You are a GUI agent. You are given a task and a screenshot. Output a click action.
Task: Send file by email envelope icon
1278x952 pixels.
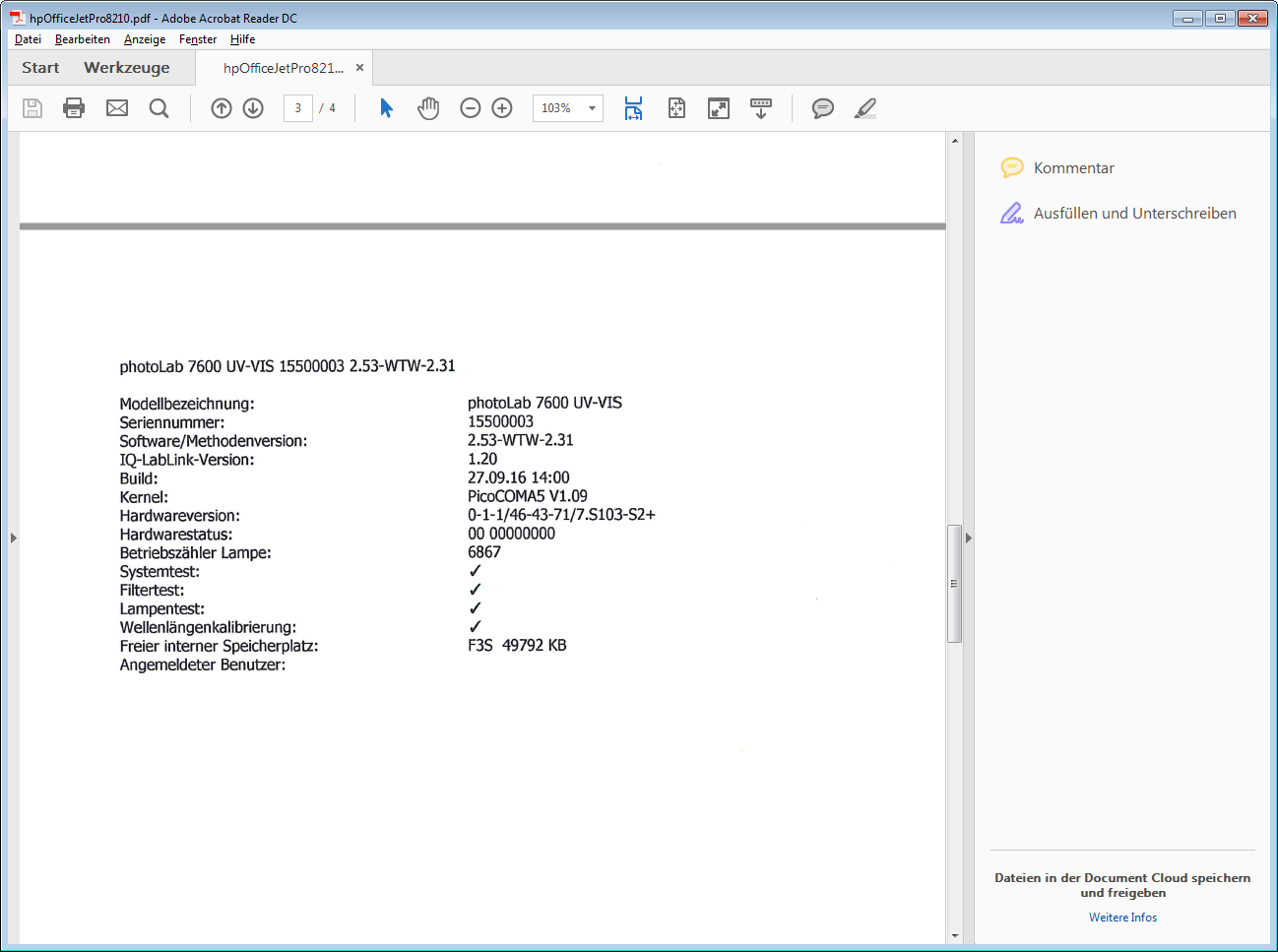117,108
